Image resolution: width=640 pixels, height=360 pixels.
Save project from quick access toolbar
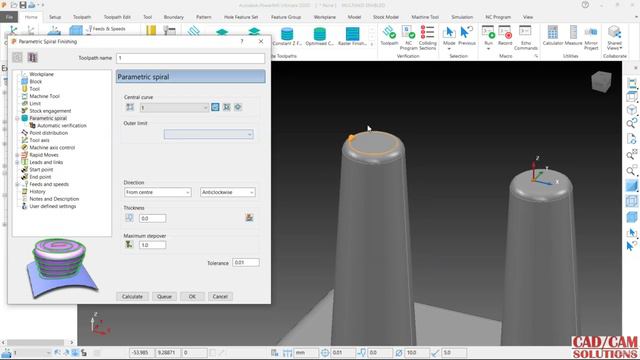23,5
